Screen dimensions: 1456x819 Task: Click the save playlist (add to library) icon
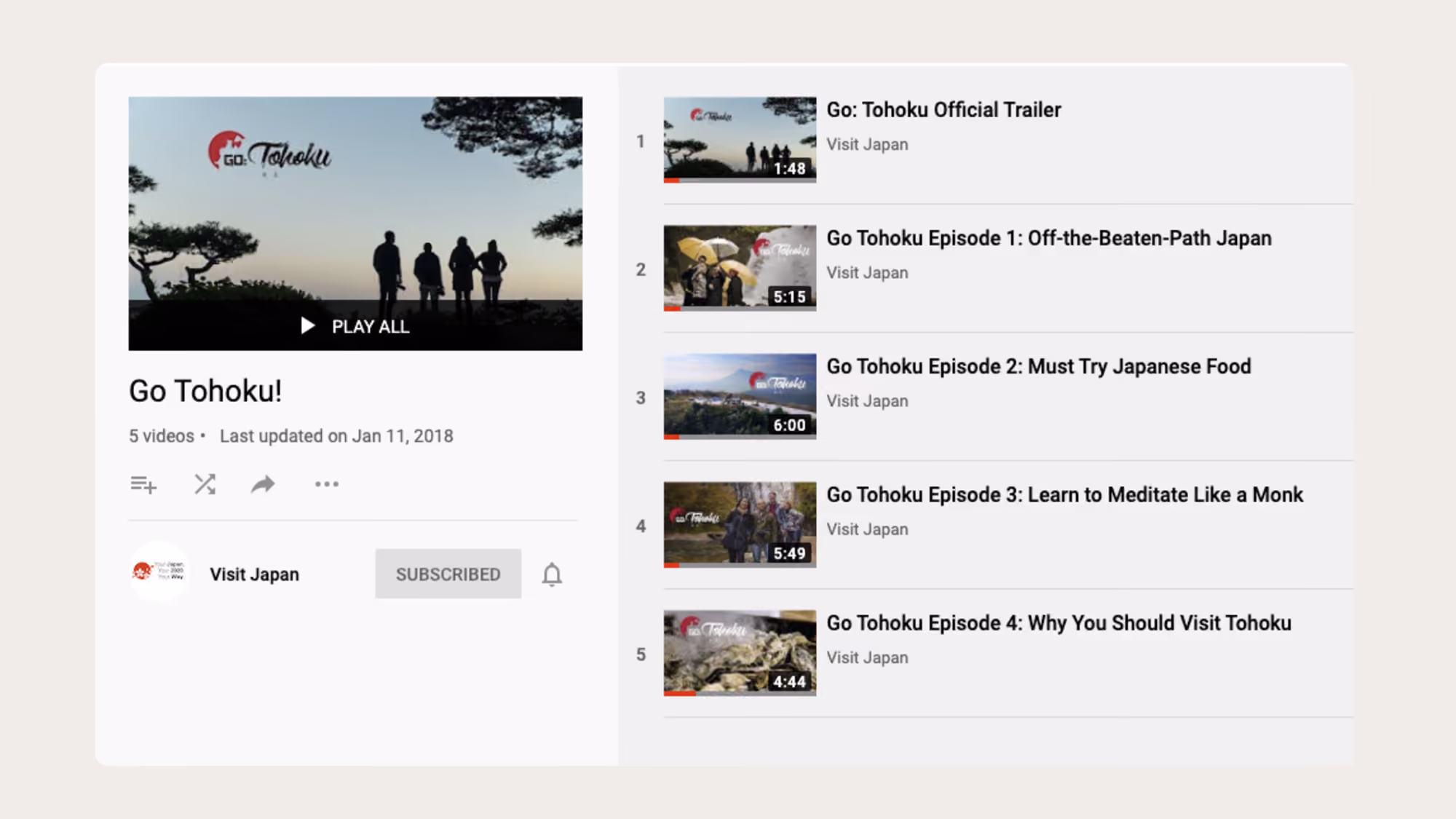point(143,484)
